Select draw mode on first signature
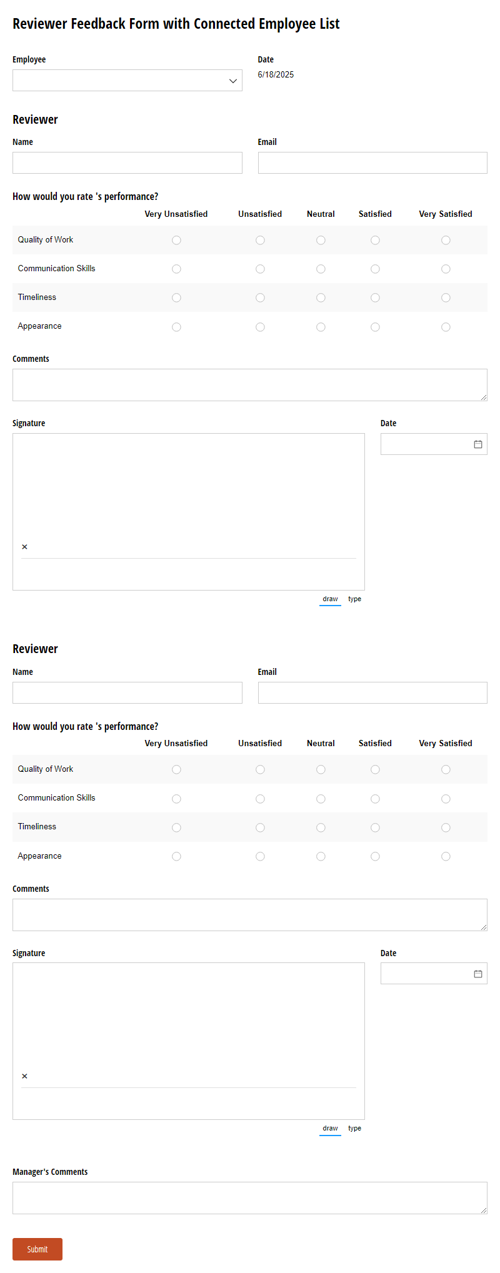Image resolution: width=500 pixels, height=1273 pixels. pyautogui.click(x=330, y=599)
